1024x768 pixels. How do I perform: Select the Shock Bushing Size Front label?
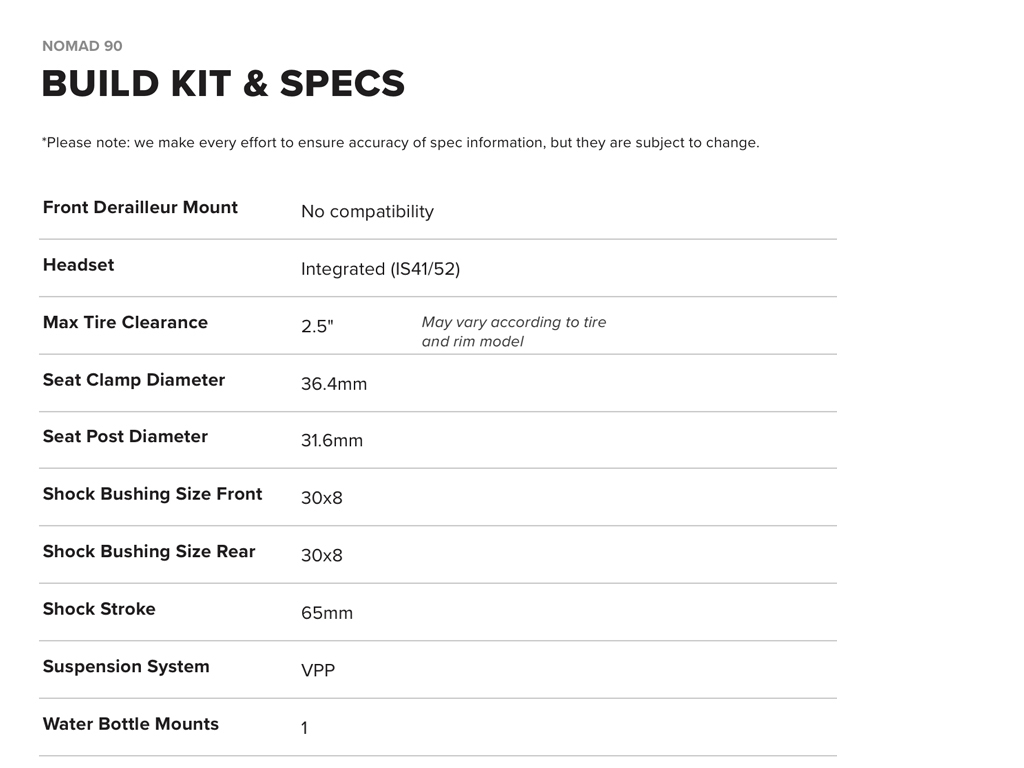(152, 494)
